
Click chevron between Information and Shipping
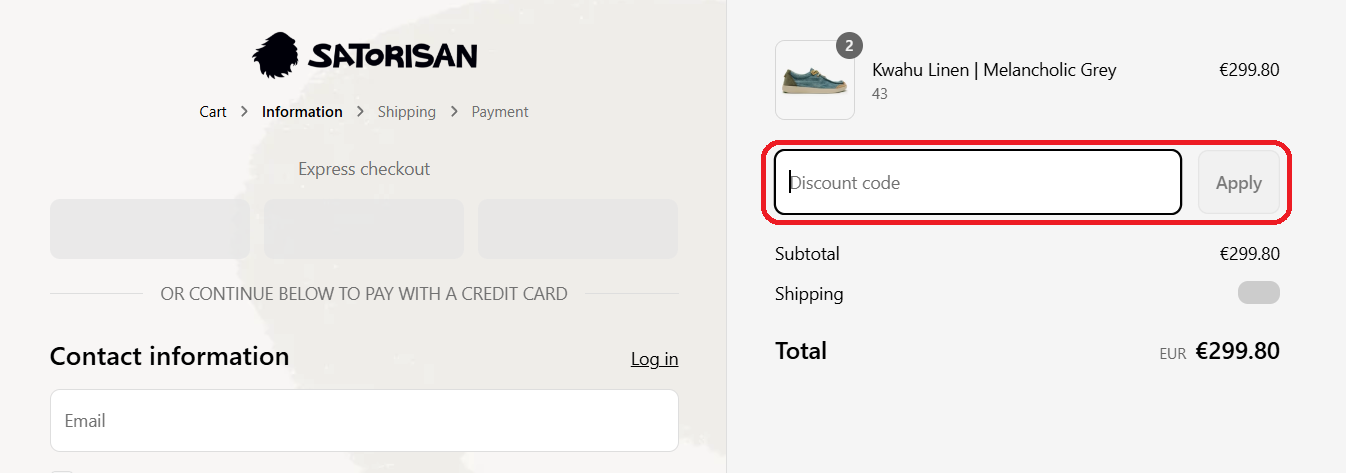pyautogui.click(x=360, y=112)
